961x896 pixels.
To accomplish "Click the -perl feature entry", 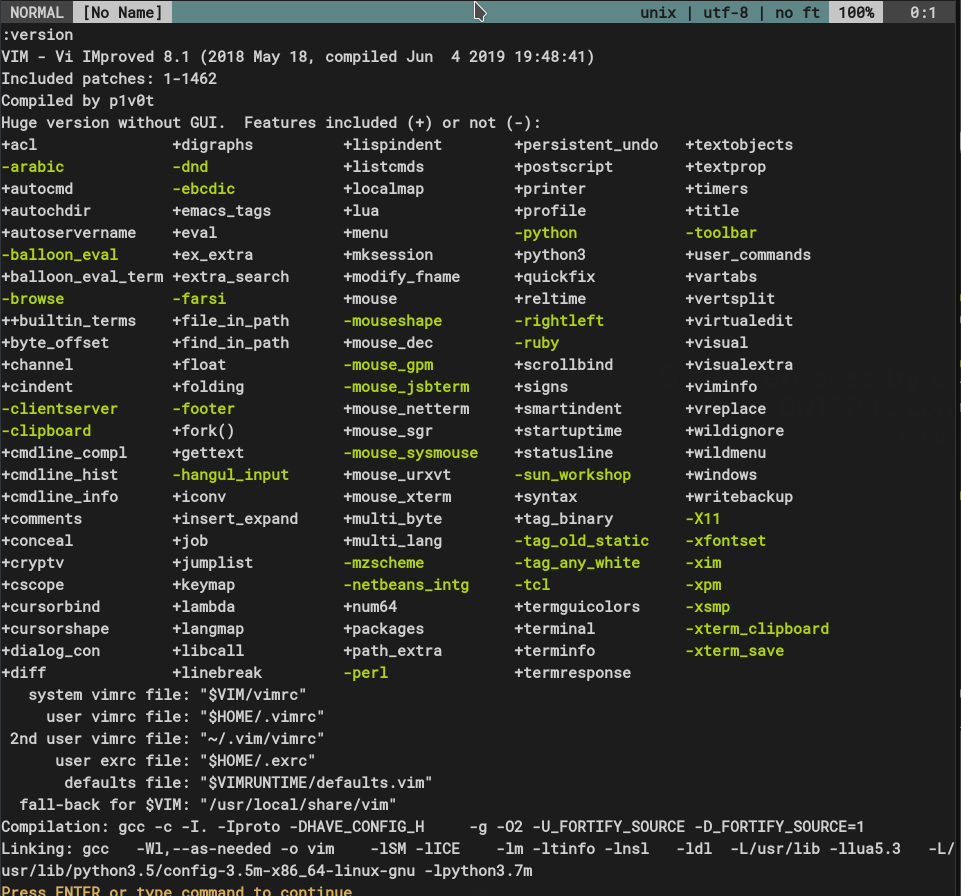I will [x=366, y=673].
